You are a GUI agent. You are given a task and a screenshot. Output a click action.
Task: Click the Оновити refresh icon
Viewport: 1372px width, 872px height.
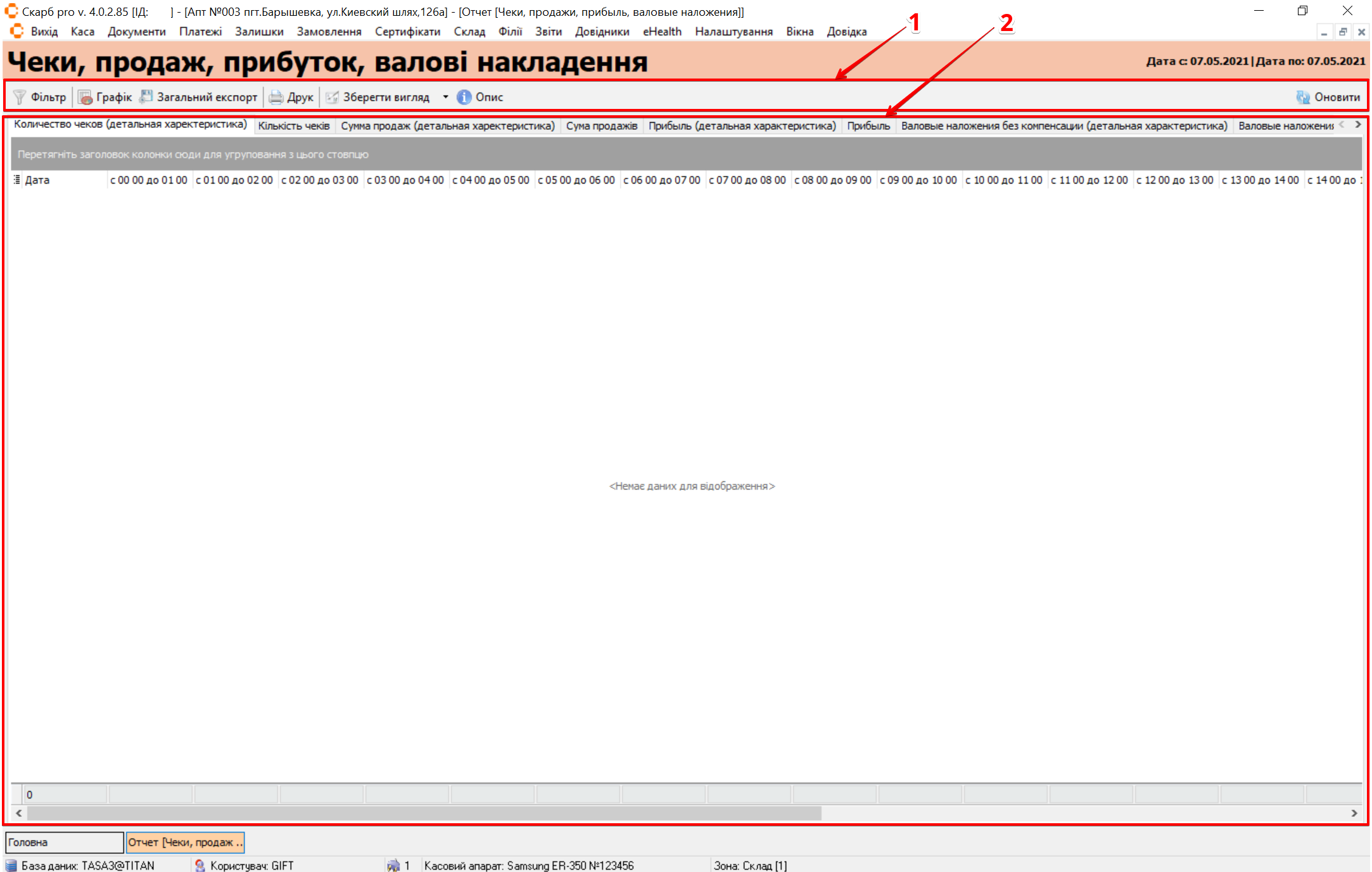(x=1303, y=97)
